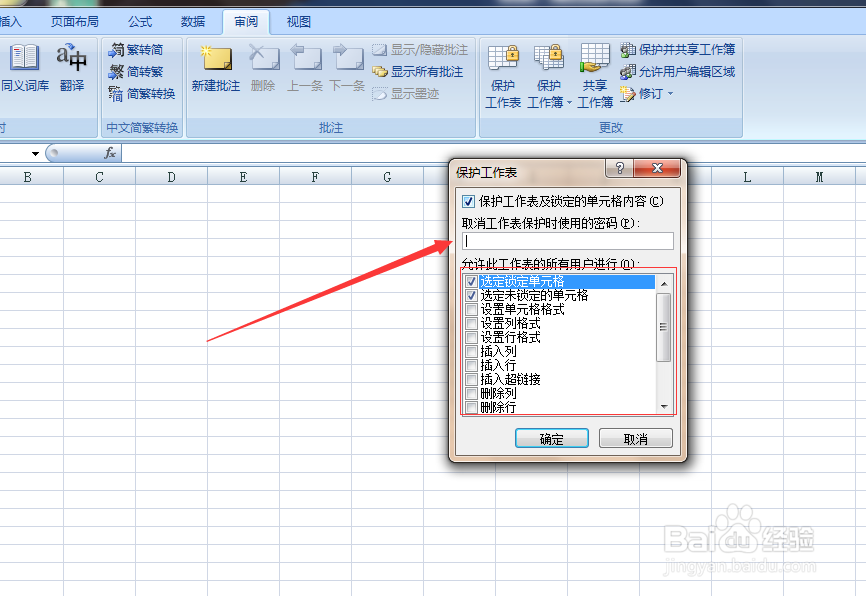Click the password input field
This screenshot has height=596, width=866.
click(567, 241)
